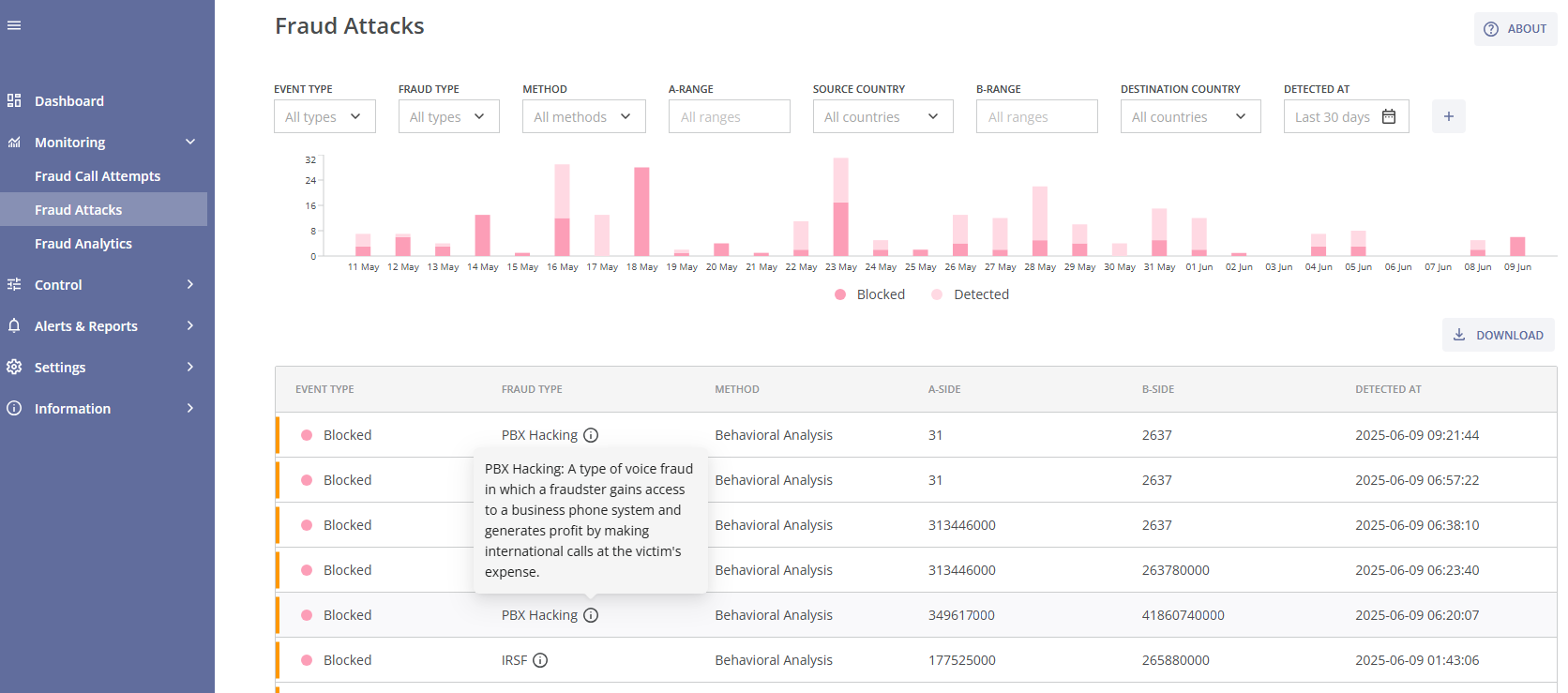Open the Event Type dropdown
This screenshot has width=1568, height=693.
(324, 116)
